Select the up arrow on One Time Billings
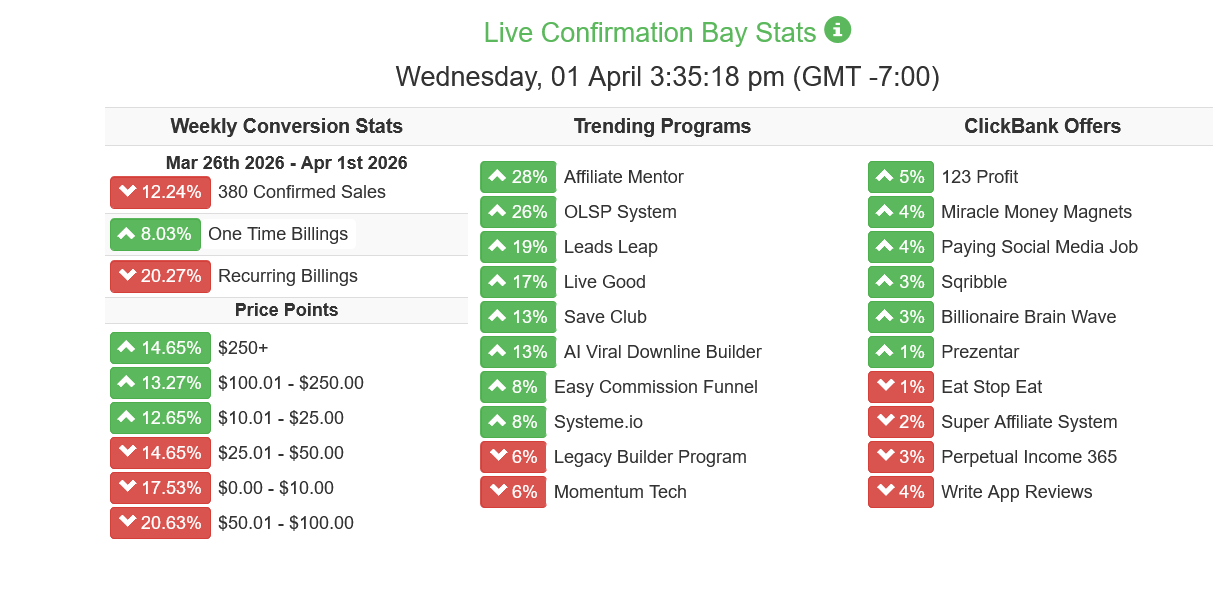Viewport: 1213px width, 612px height. coord(126,234)
